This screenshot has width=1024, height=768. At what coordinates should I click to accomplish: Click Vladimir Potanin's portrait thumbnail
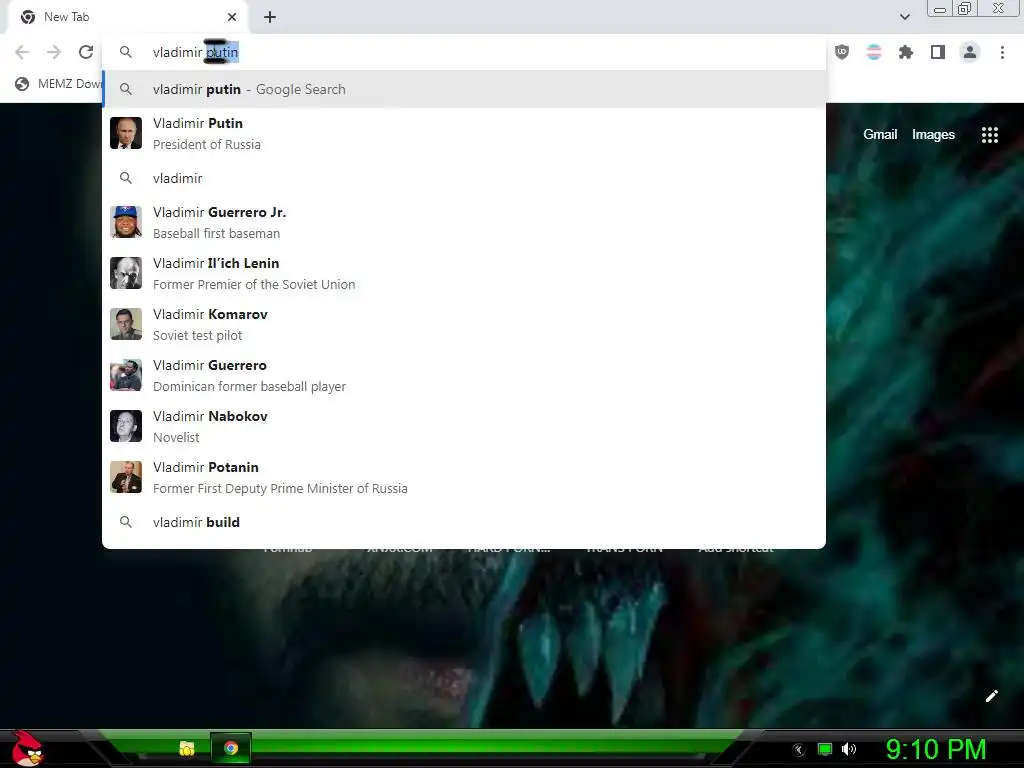click(x=126, y=477)
